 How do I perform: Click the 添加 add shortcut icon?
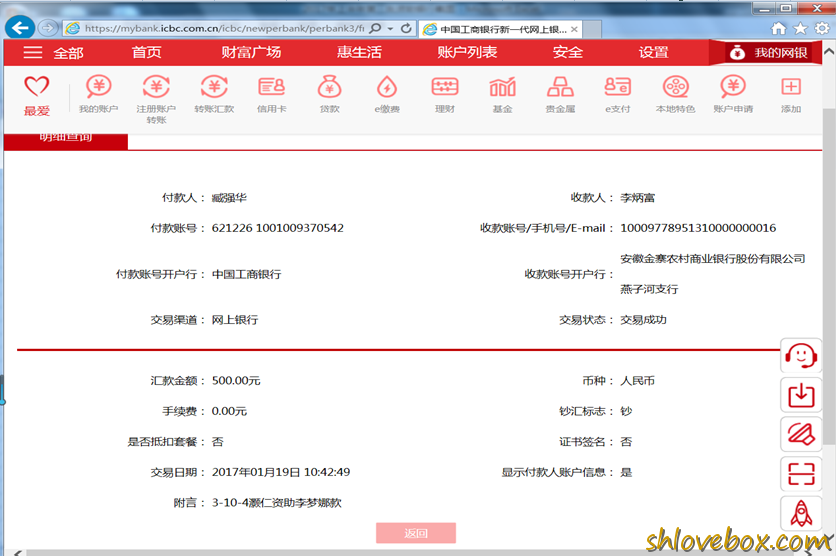(791, 86)
